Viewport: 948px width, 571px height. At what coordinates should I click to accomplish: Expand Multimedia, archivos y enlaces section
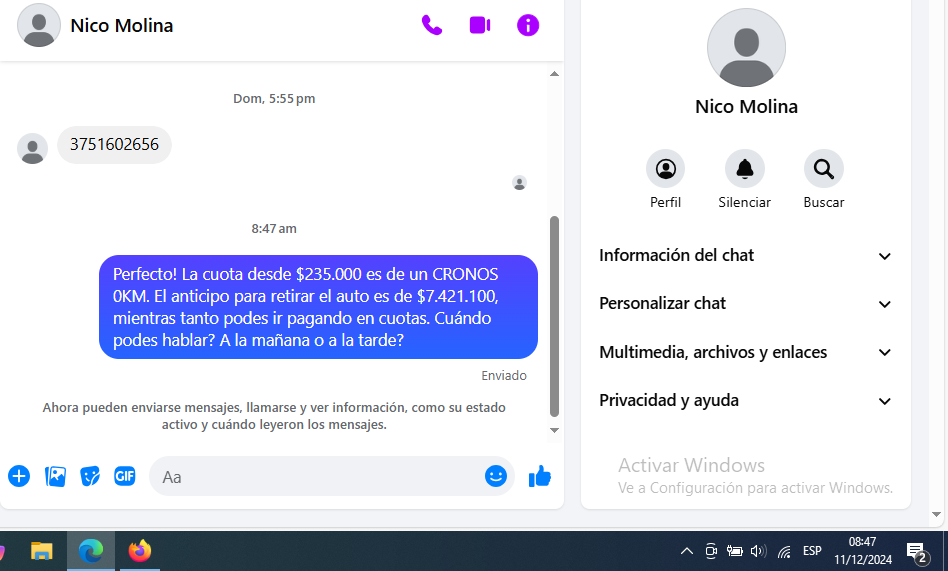click(746, 352)
